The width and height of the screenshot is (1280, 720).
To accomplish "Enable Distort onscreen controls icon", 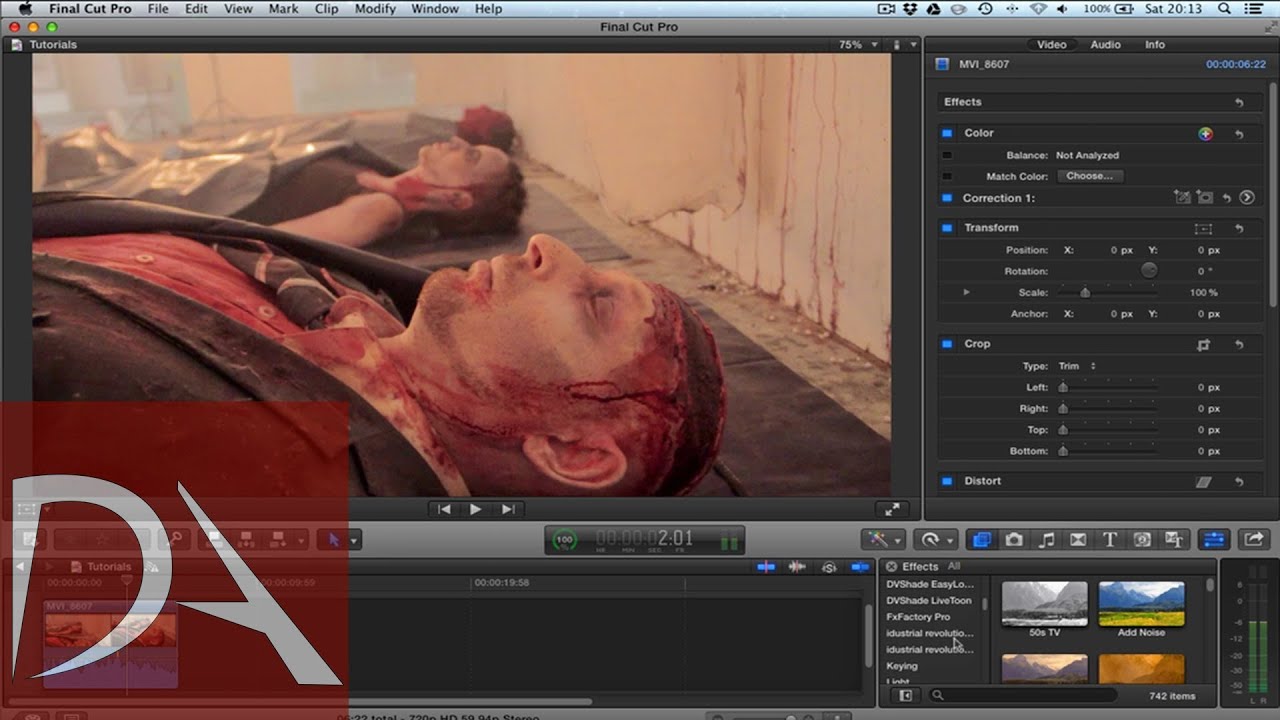I will pyautogui.click(x=1203, y=481).
